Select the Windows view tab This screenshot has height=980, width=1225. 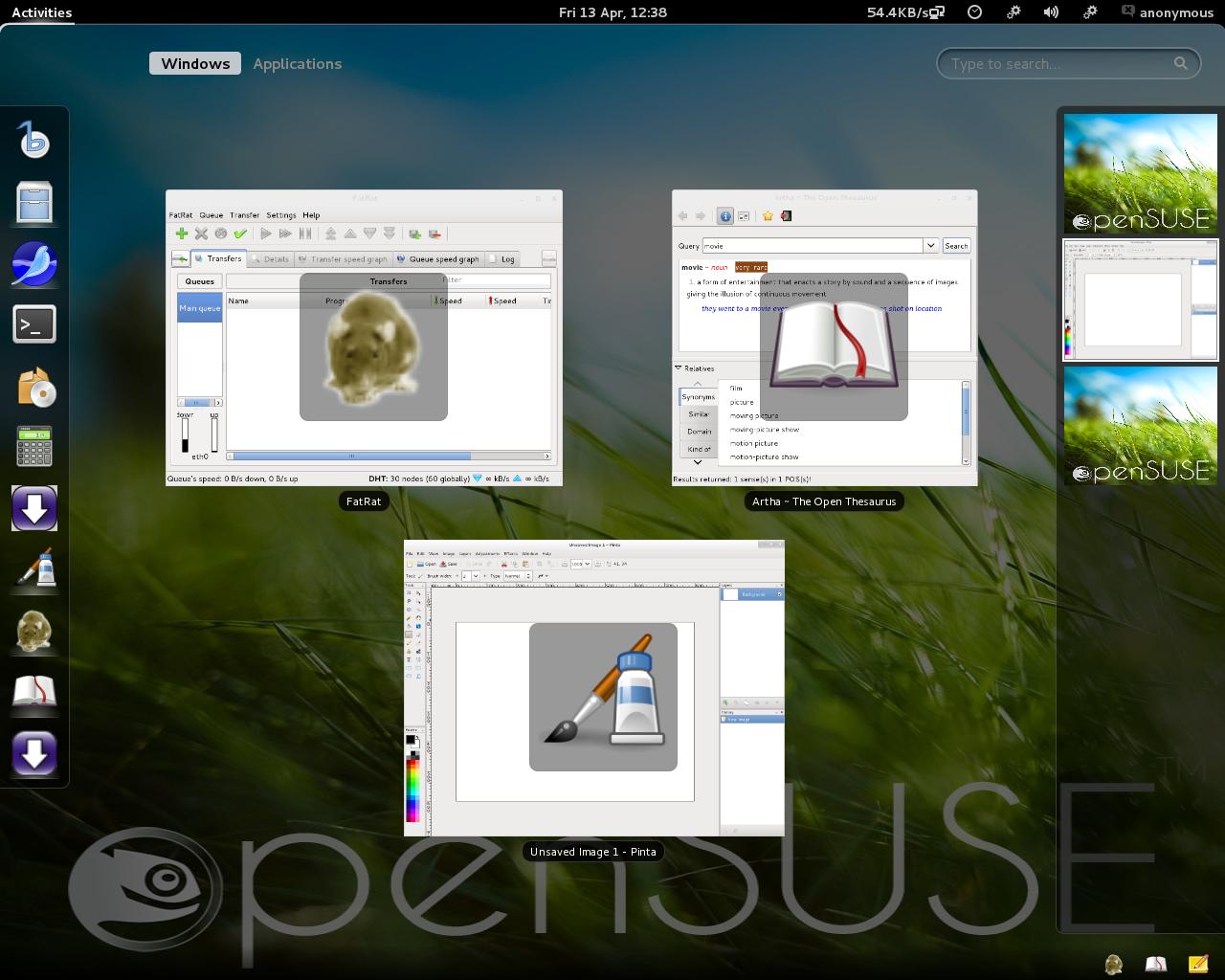tap(195, 63)
